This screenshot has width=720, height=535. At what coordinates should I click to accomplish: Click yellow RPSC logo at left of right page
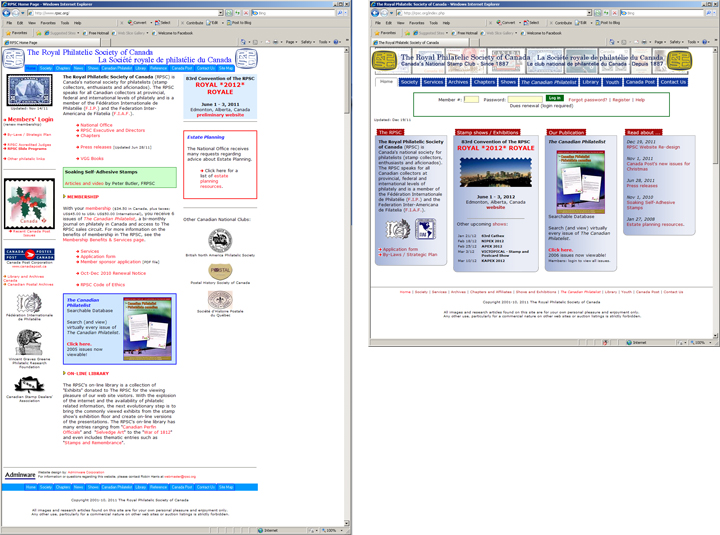384,61
